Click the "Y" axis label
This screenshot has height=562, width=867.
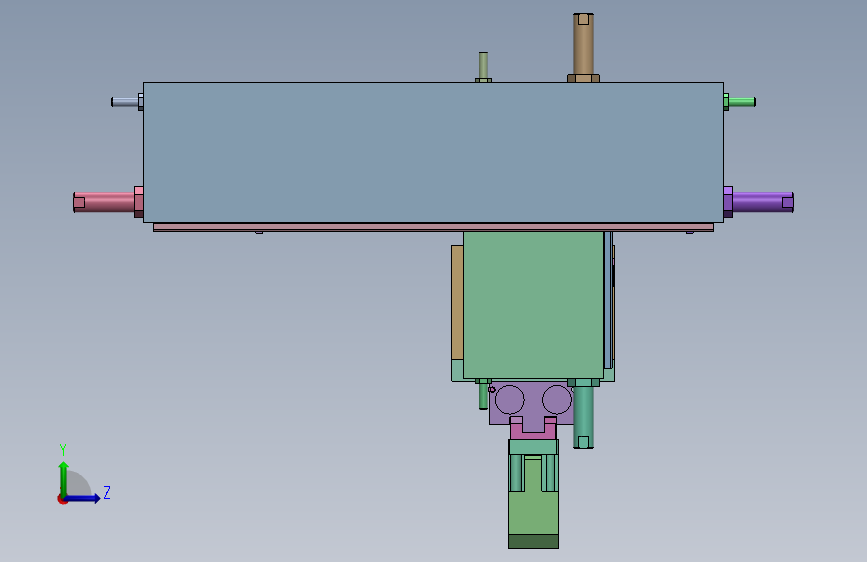point(63,450)
